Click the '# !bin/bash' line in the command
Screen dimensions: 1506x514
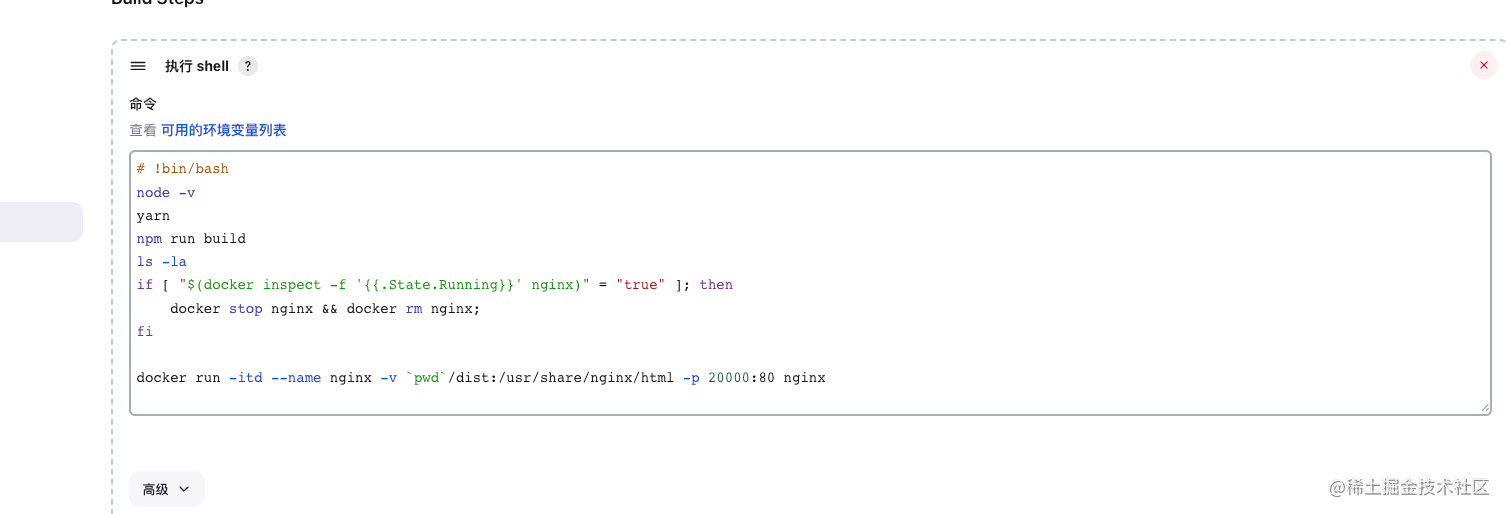tap(183, 169)
